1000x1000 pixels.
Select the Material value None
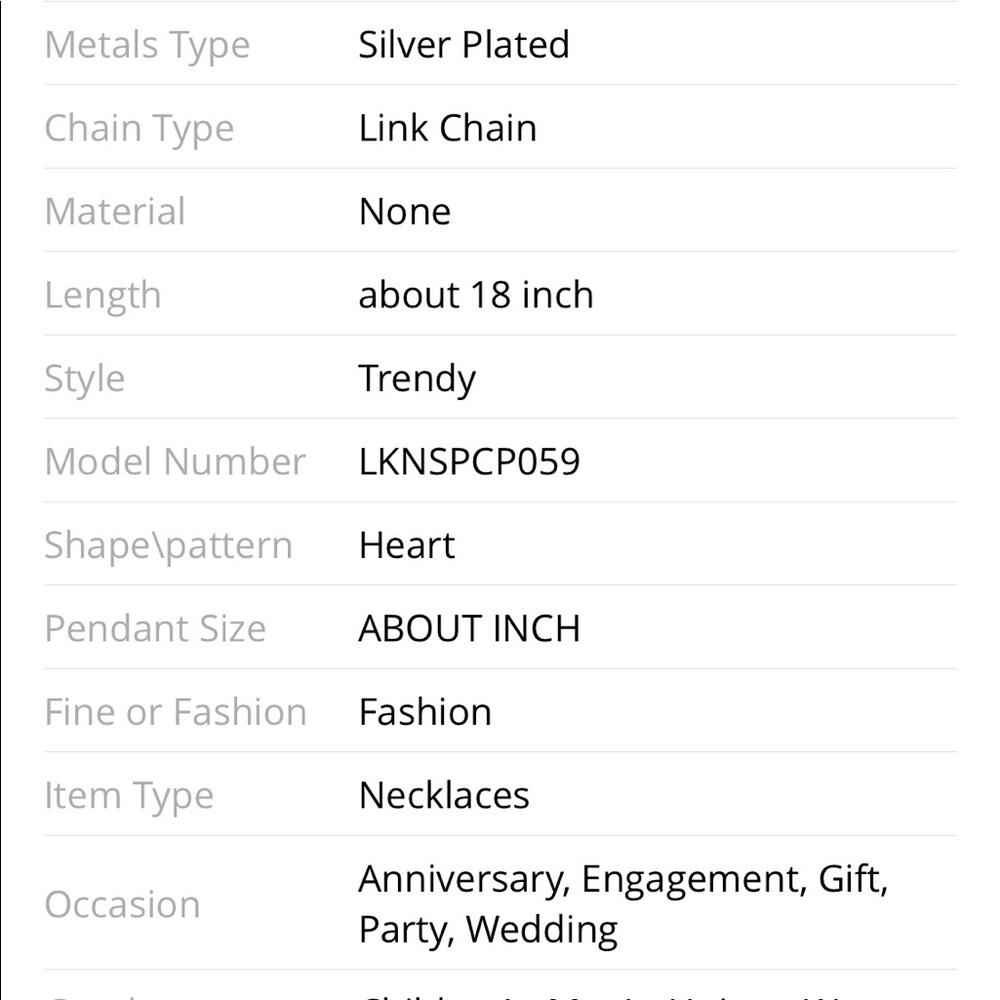pos(405,212)
